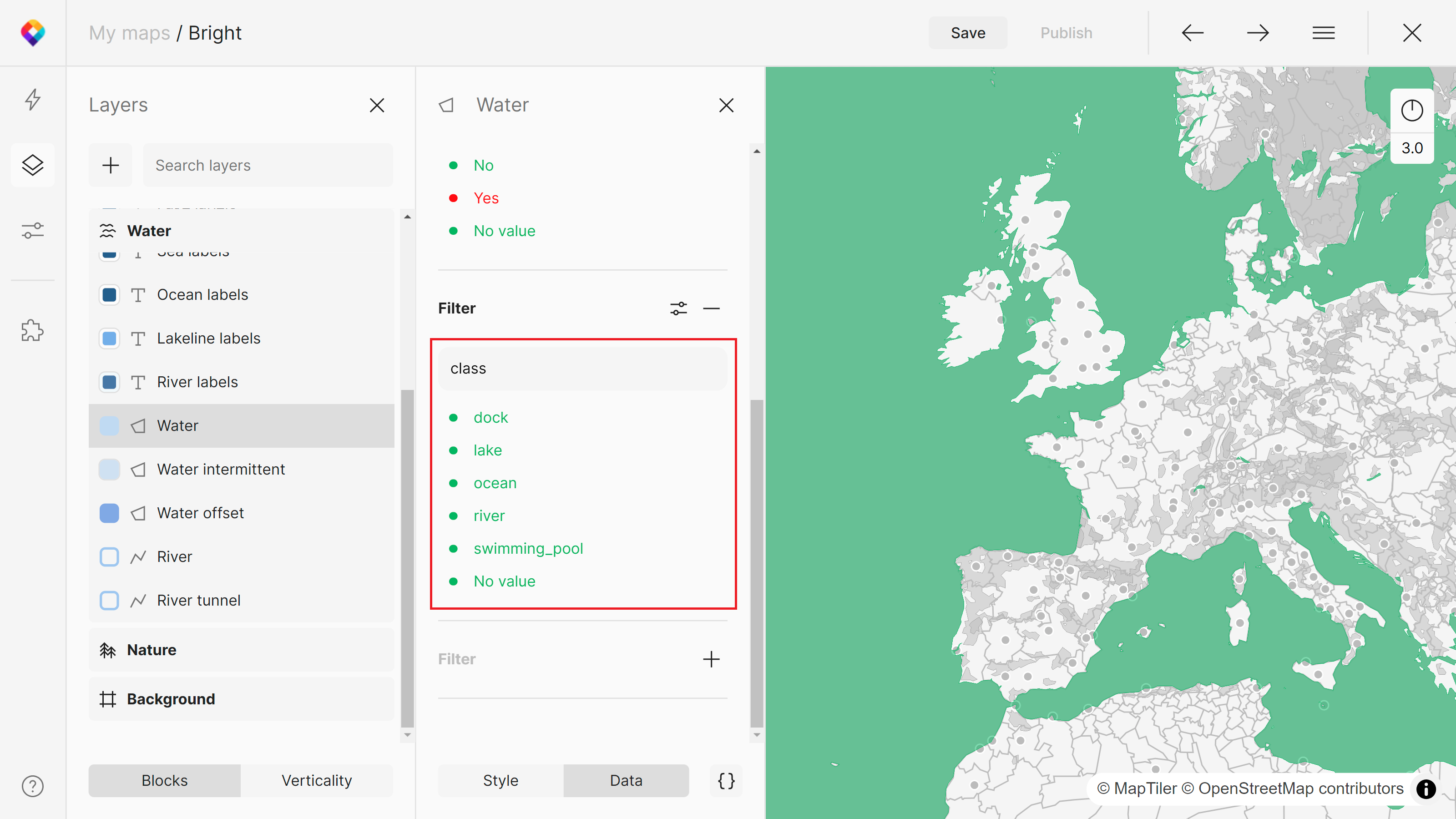Toggle the 'Yes' filter value

click(485, 198)
